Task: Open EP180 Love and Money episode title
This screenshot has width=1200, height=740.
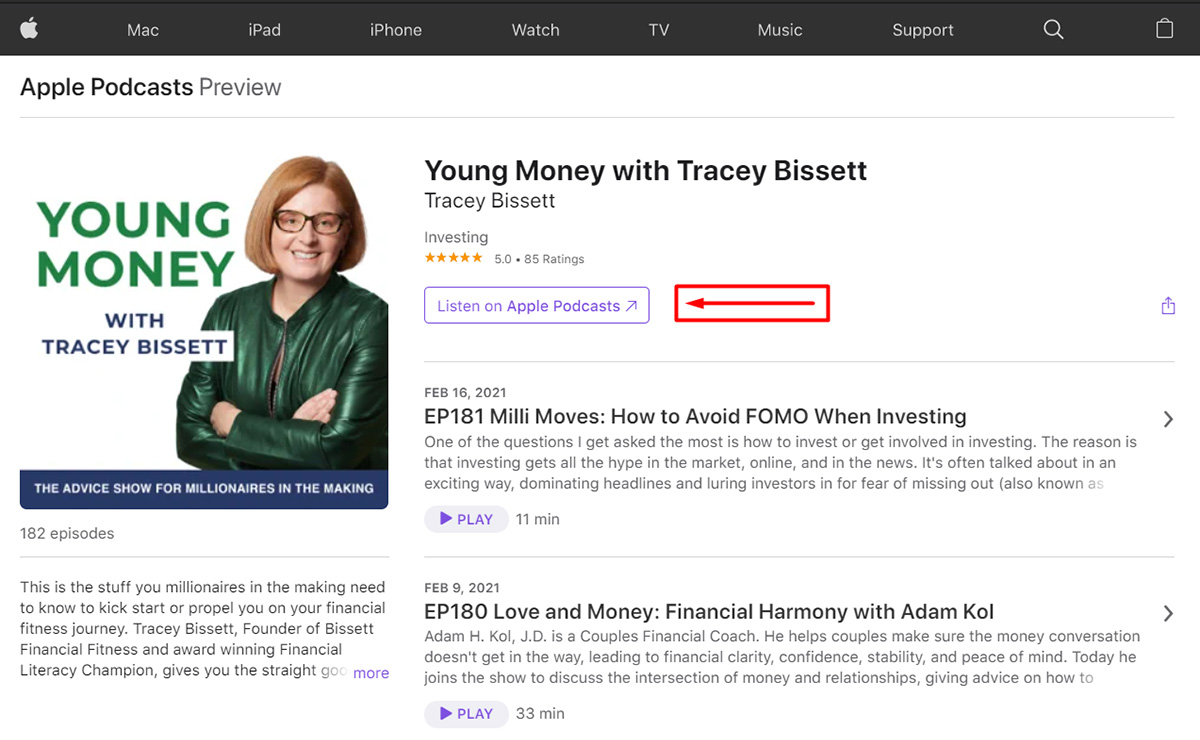Action: [x=708, y=611]
